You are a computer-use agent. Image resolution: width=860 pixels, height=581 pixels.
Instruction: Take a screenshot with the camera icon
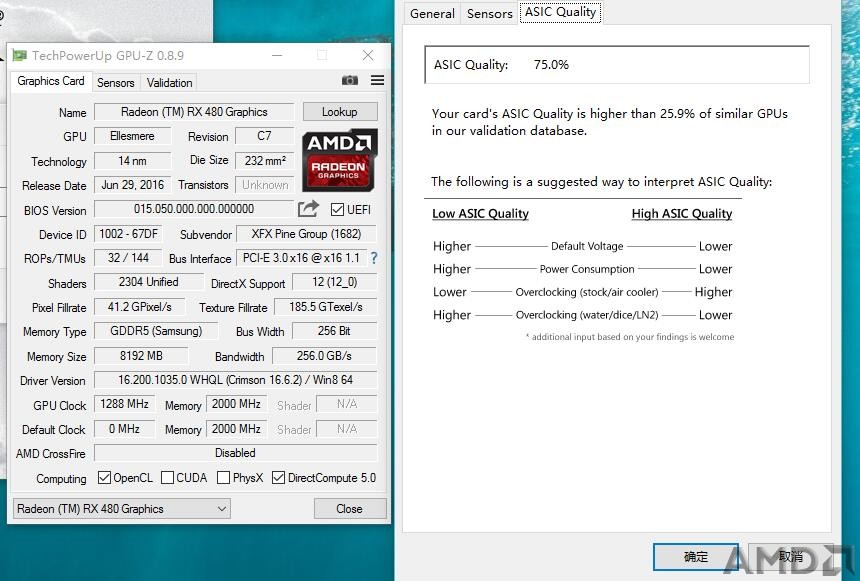click(x=349, y=81)
